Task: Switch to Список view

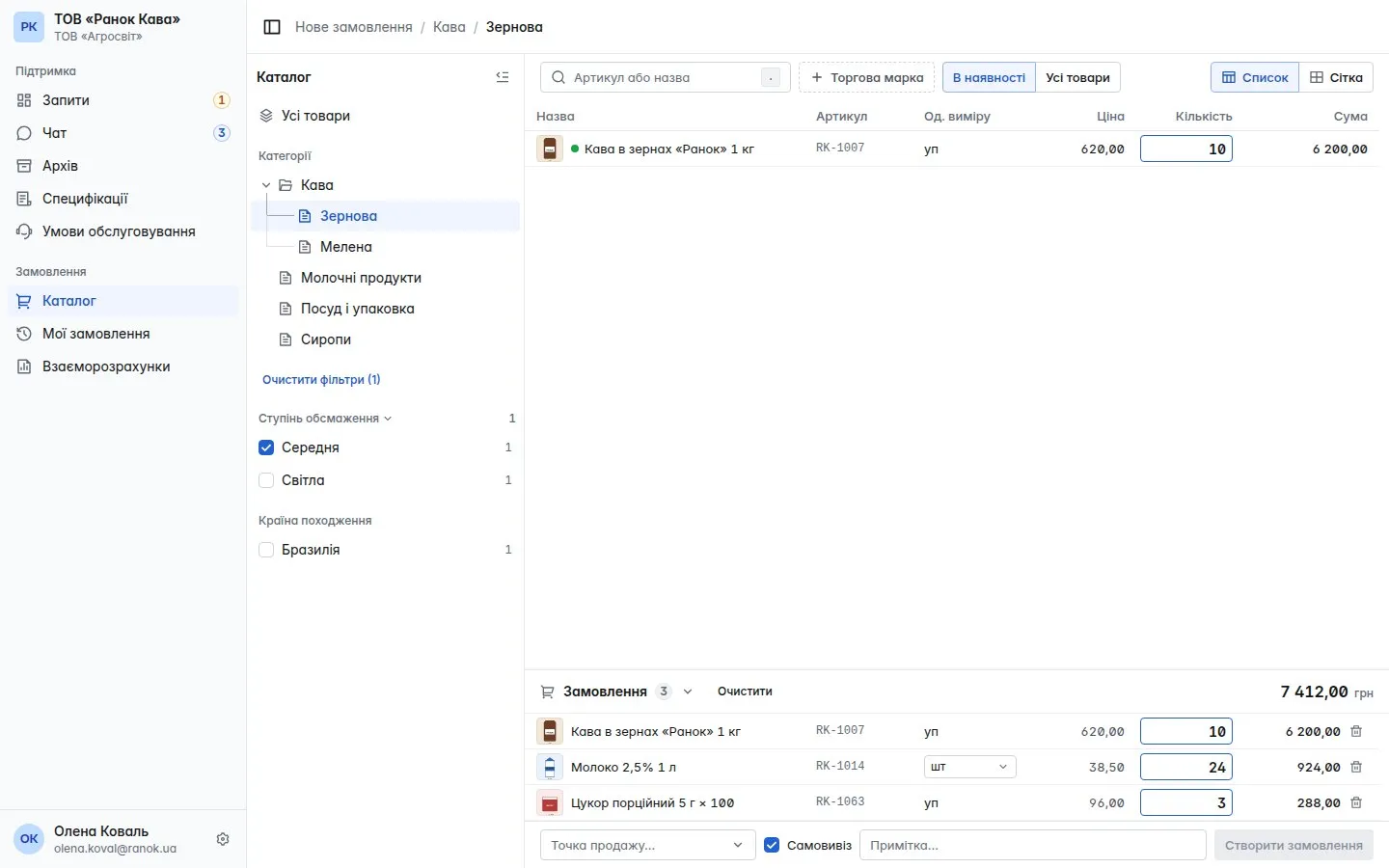Action: point(1255,77)
